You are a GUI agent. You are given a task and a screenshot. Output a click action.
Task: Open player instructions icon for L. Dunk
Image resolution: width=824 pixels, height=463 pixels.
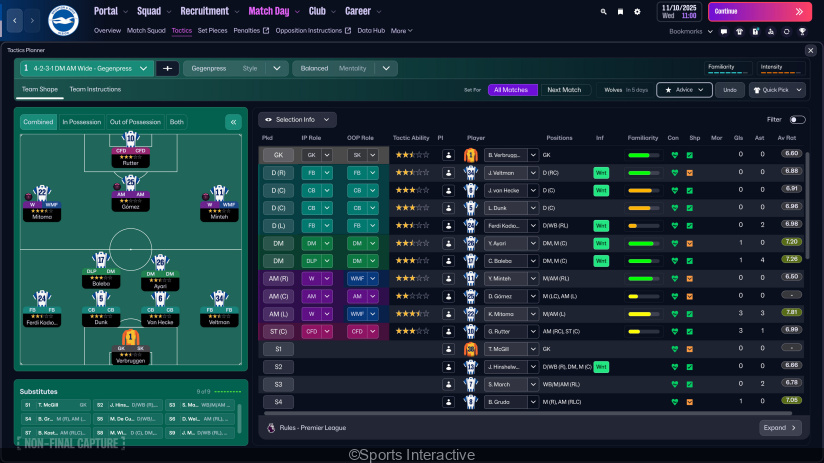click(448, 208)
